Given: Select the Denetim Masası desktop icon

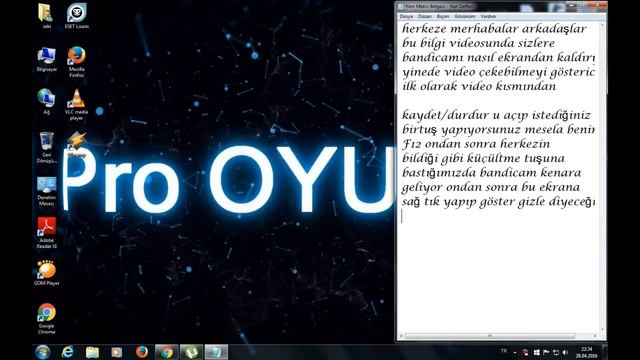Looking at the screenshot, I should point(47,192).
